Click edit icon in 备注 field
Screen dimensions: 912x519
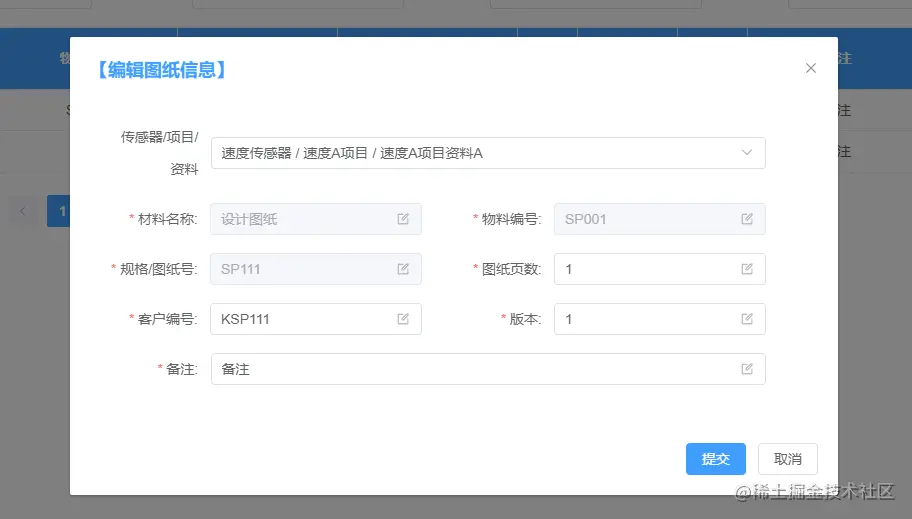747,369
